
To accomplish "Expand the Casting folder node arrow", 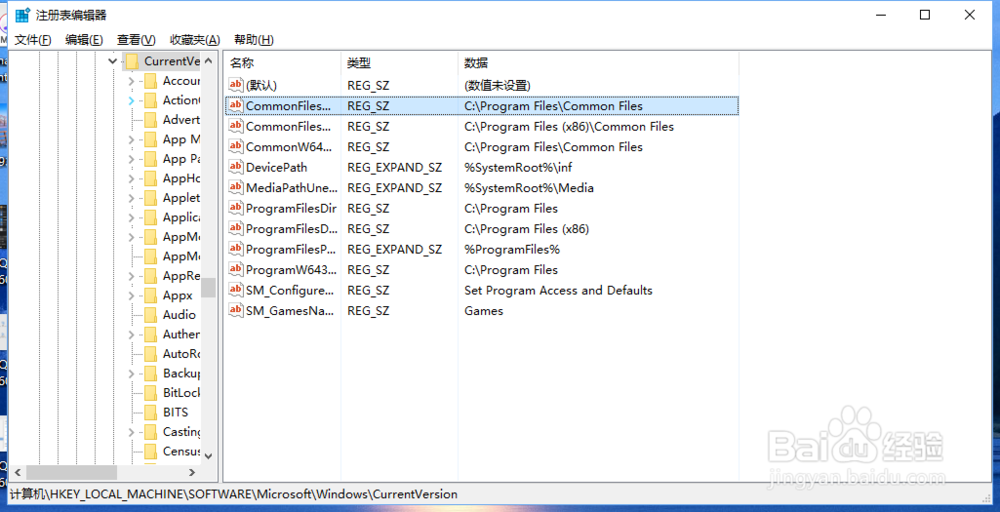I will (x=131, y=432).
